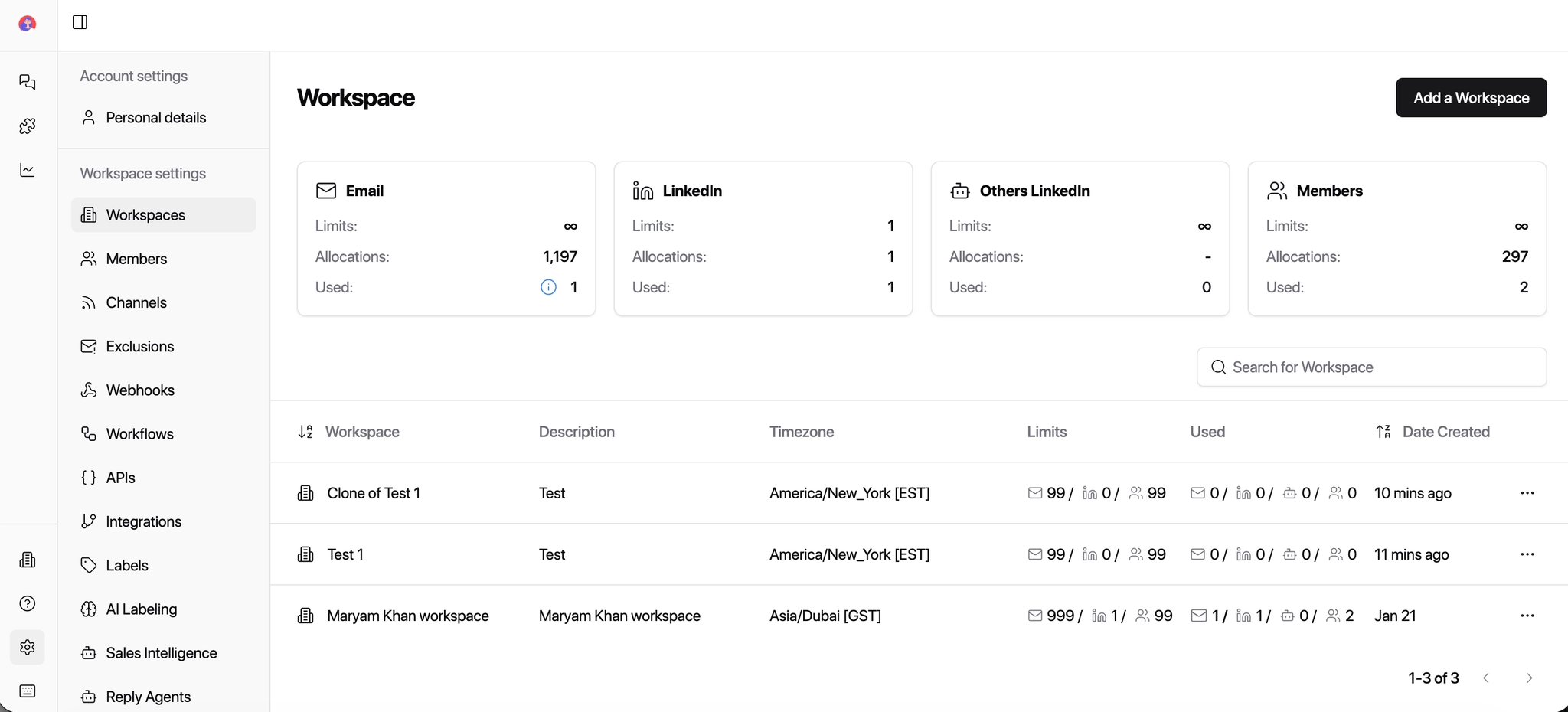Click the user avatar icon at top left
This screenshot has width=1568, height=712.
[28, 24]
